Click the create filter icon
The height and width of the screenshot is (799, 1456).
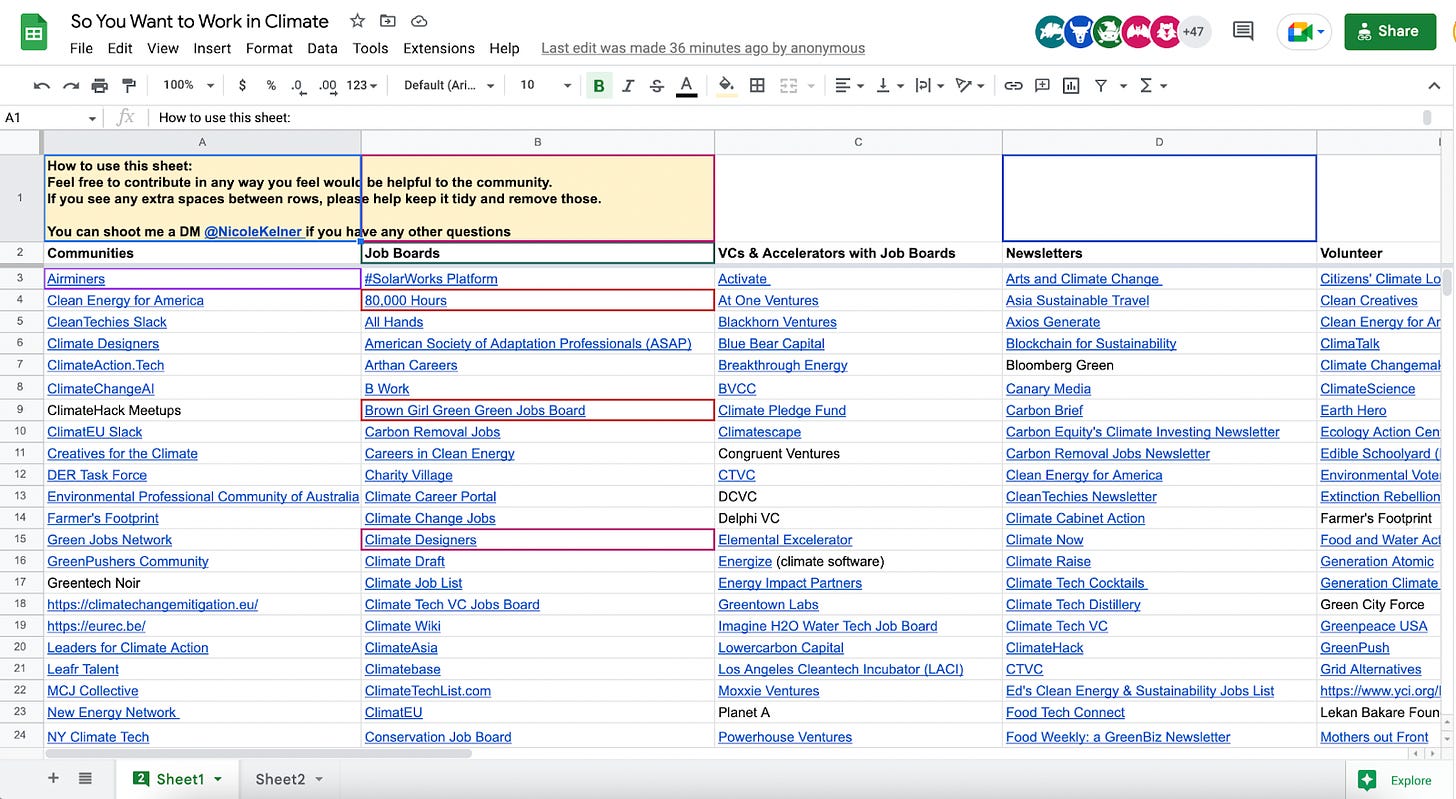tap(1100, 86)
